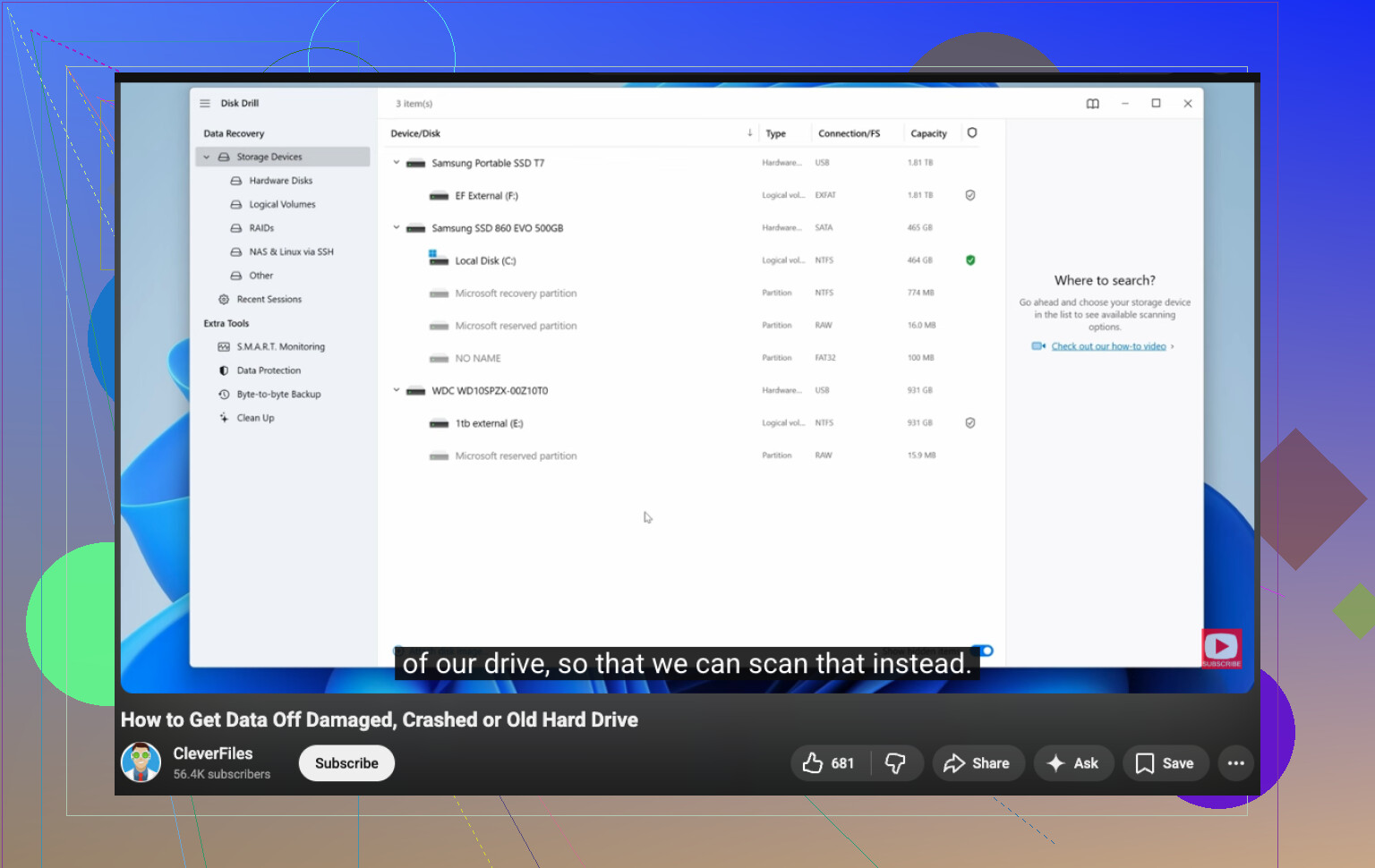This screenshot has width=1375, height=868.
Task: Collapse Samsung Portable SSD T7 row
Action: coord(397,163)
